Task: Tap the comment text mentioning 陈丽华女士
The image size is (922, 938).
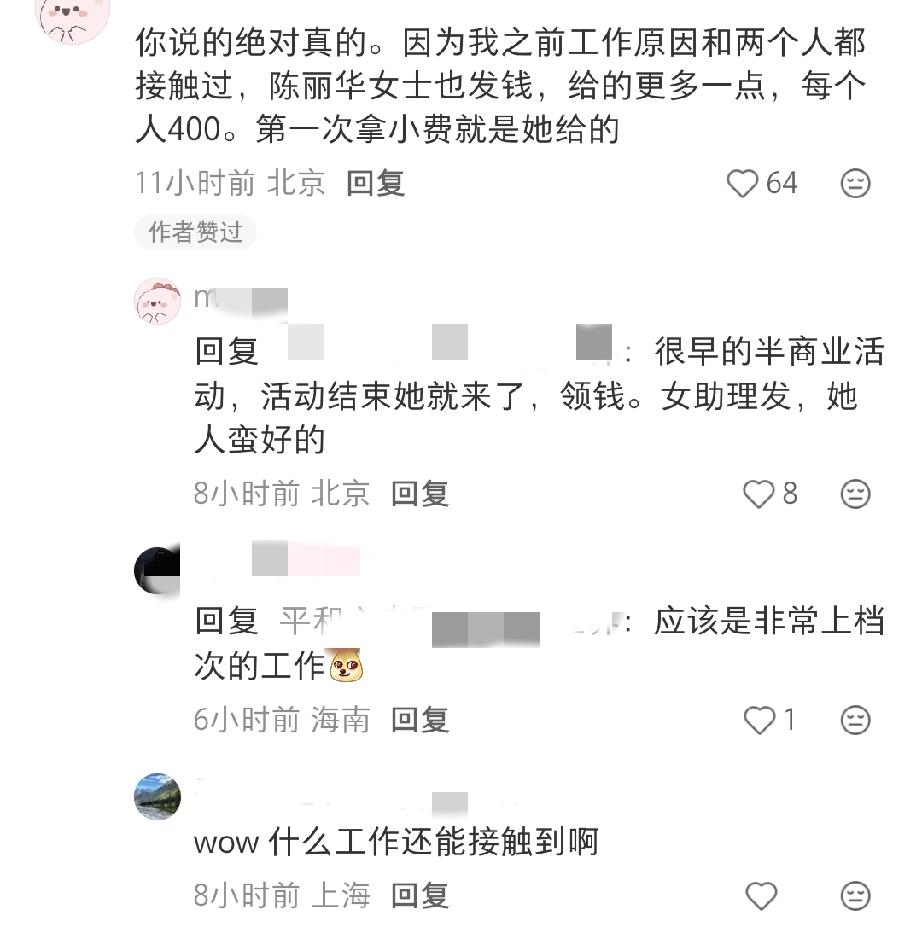Action: tap(500, 86)
